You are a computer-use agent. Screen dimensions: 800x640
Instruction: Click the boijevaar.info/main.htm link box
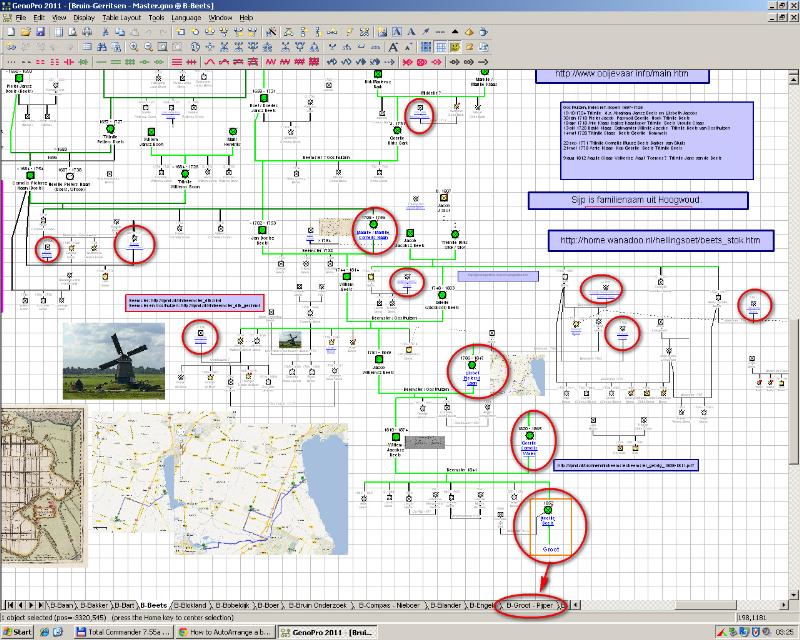click(x=622, y=75)
